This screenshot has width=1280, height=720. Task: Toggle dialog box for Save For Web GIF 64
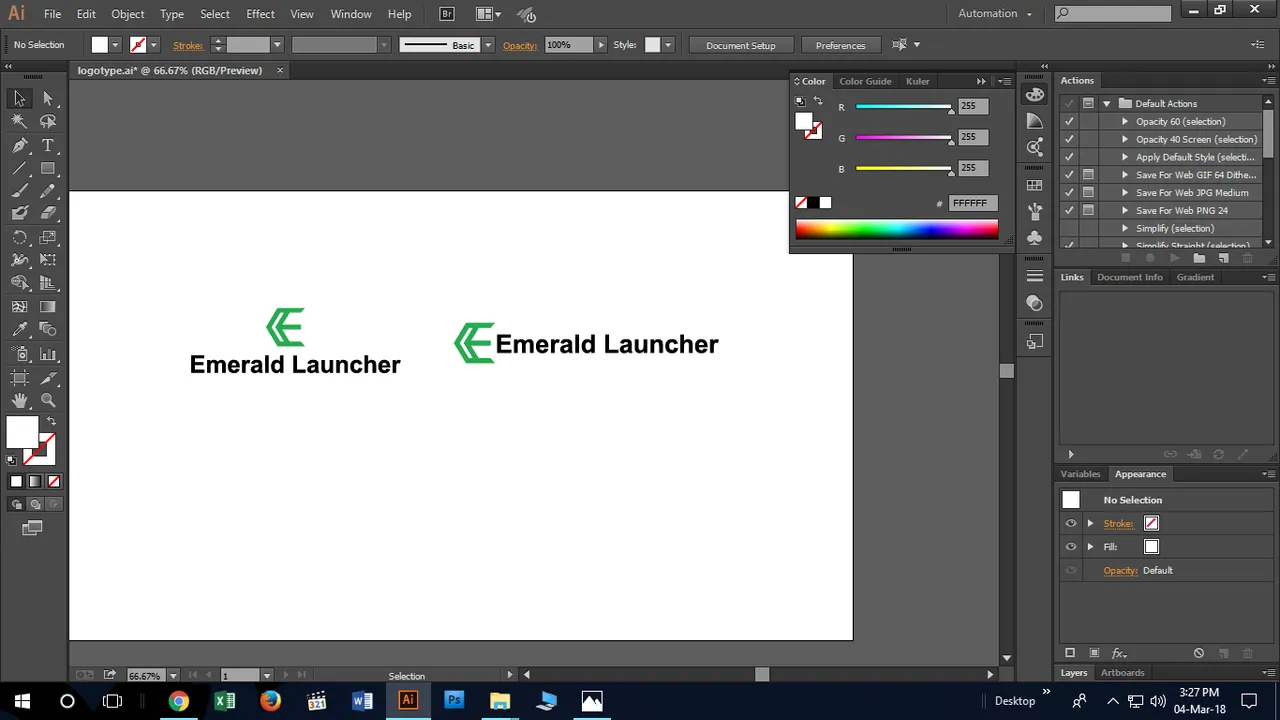pos(1088,174)
